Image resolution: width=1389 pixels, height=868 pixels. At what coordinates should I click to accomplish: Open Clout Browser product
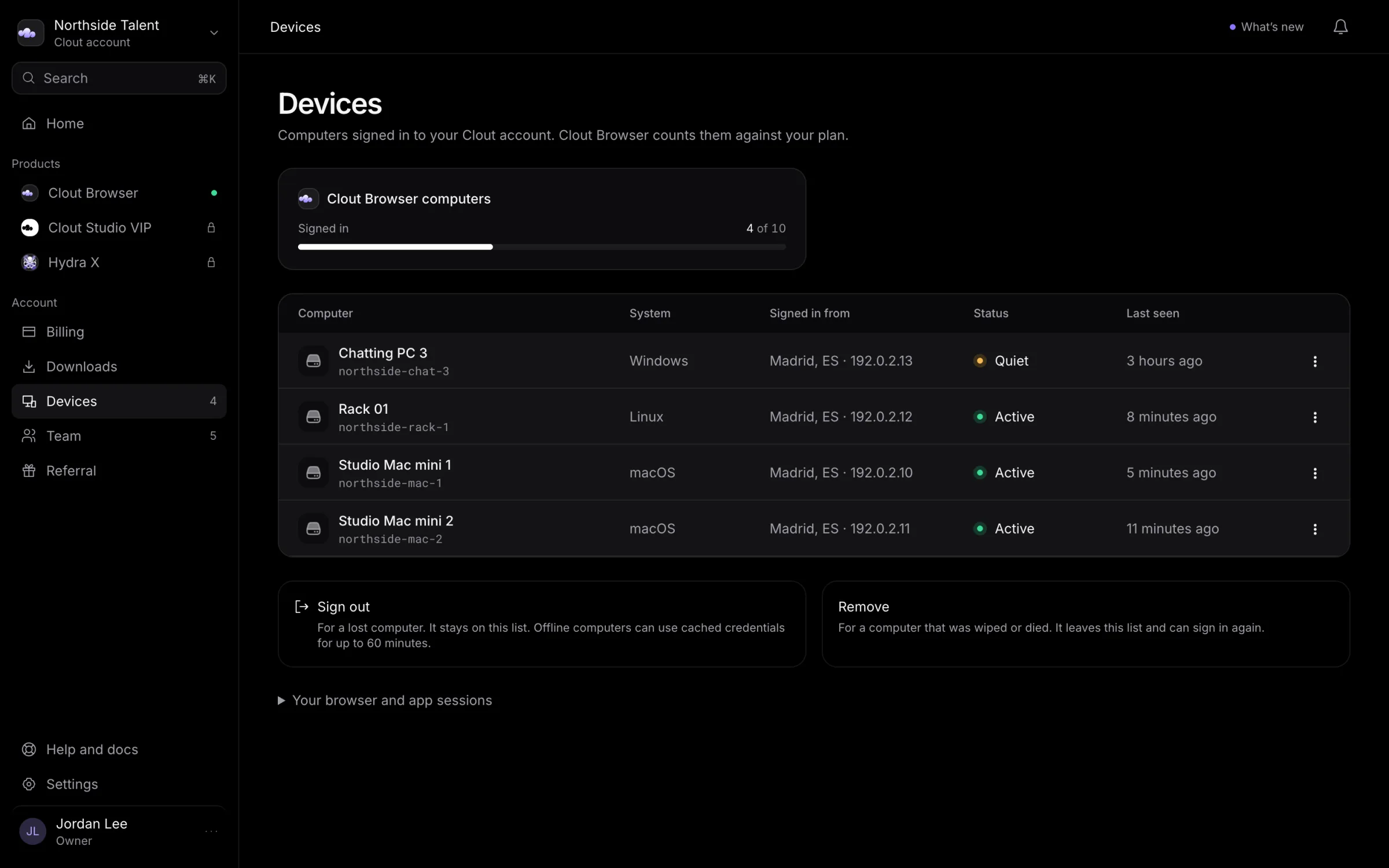119,193
